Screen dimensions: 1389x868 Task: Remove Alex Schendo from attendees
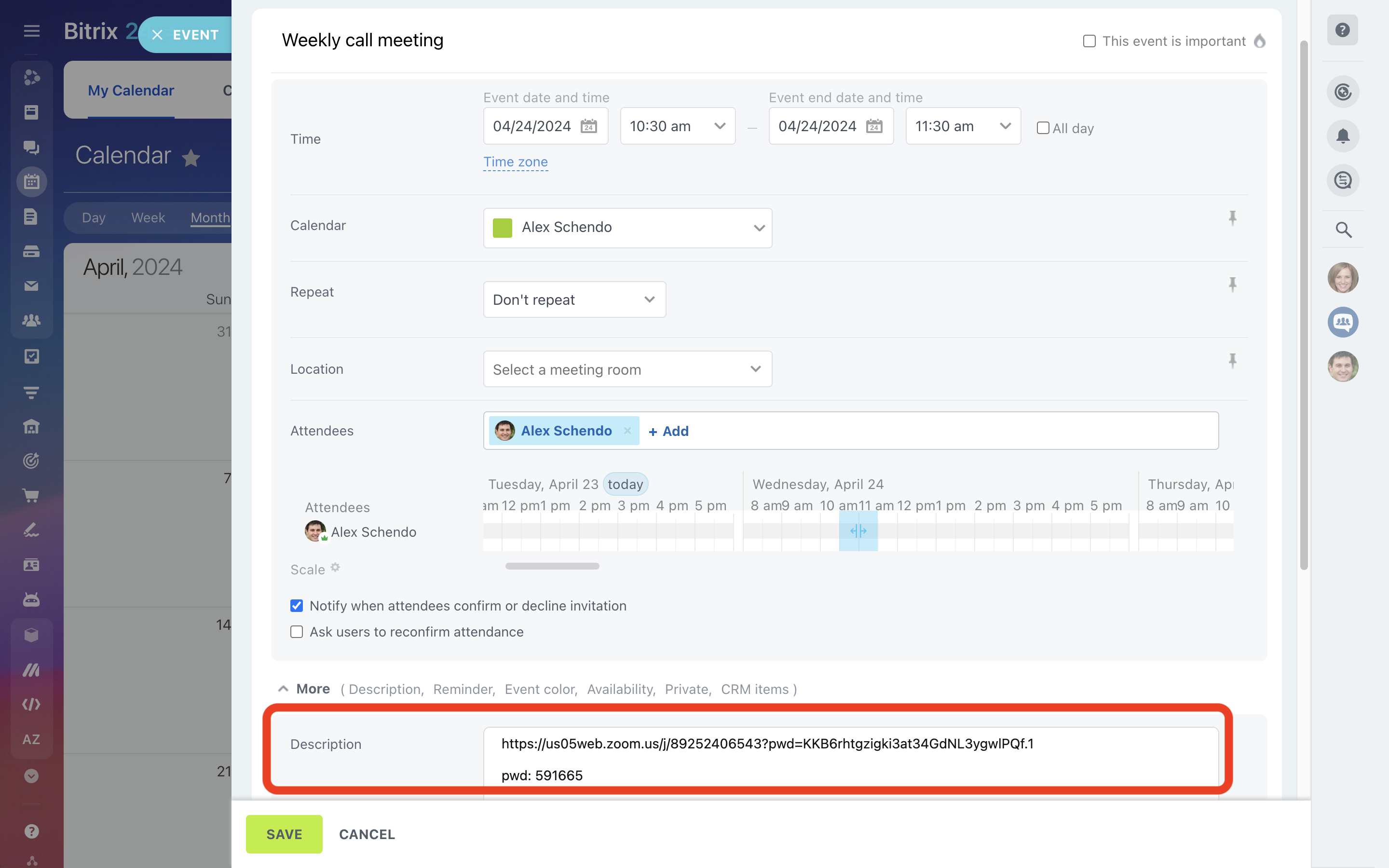point(627,431)
